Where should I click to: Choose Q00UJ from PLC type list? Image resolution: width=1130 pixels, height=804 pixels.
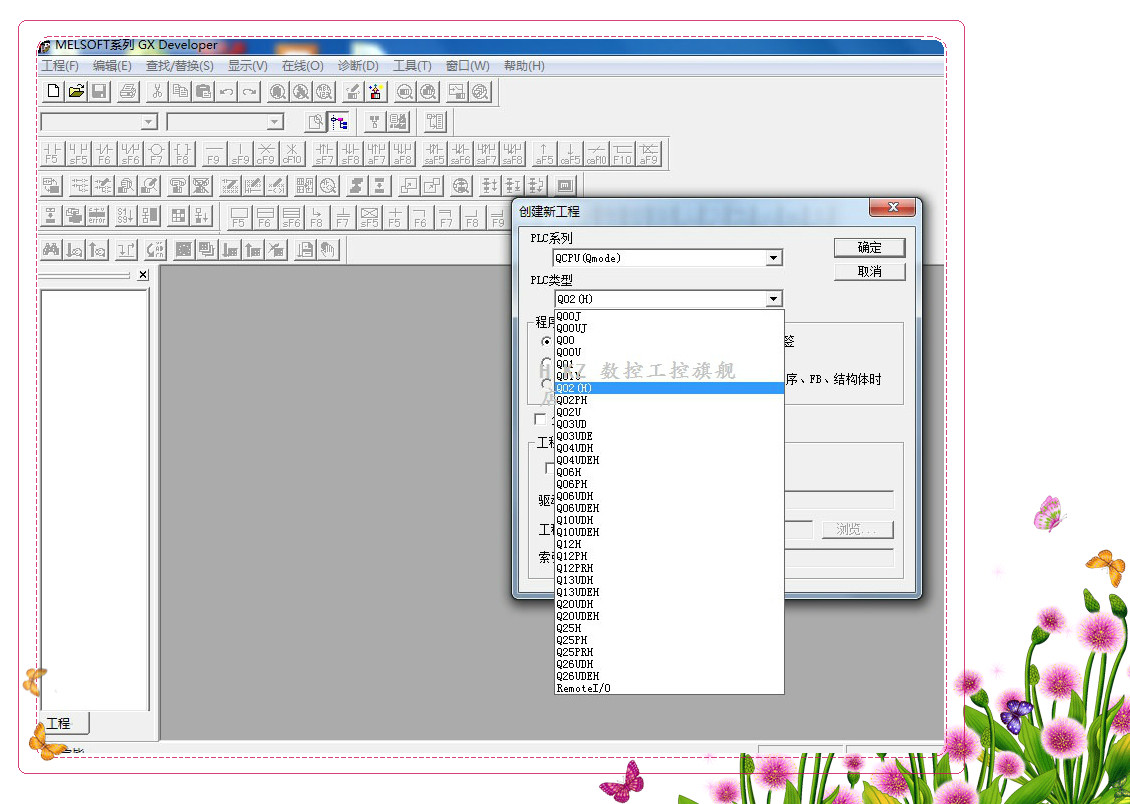[x=669, y=328]
